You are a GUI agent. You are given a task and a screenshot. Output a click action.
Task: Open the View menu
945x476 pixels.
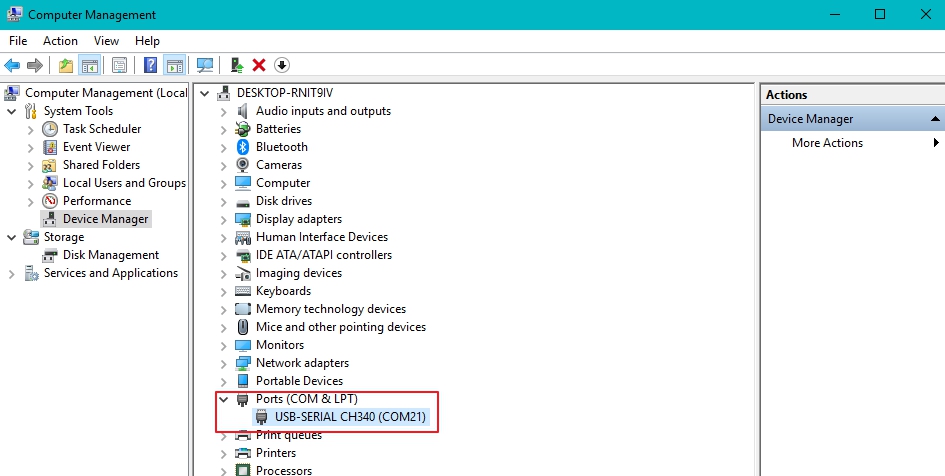pyautogui.click(x=106, y=41)
